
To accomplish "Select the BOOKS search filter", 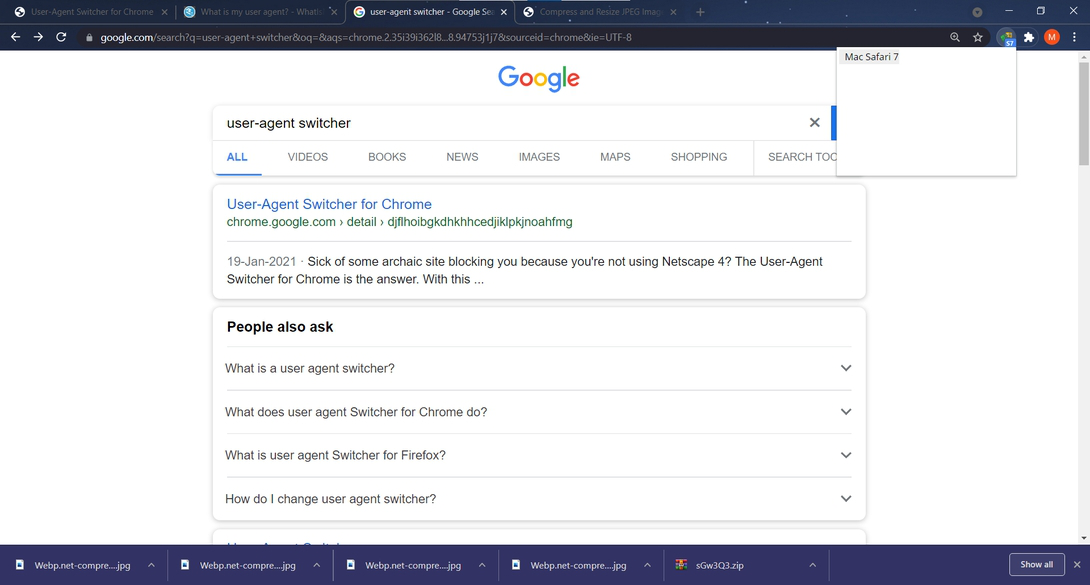I will 387,157.
